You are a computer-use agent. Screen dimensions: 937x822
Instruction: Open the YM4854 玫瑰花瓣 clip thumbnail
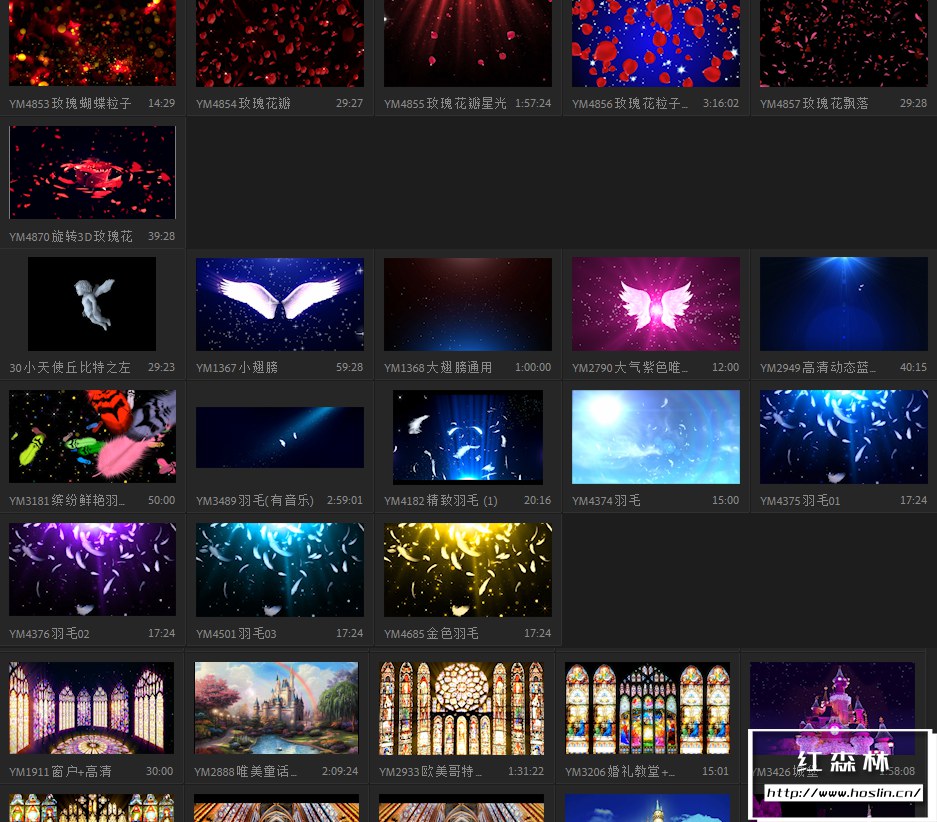coord(280,43)
